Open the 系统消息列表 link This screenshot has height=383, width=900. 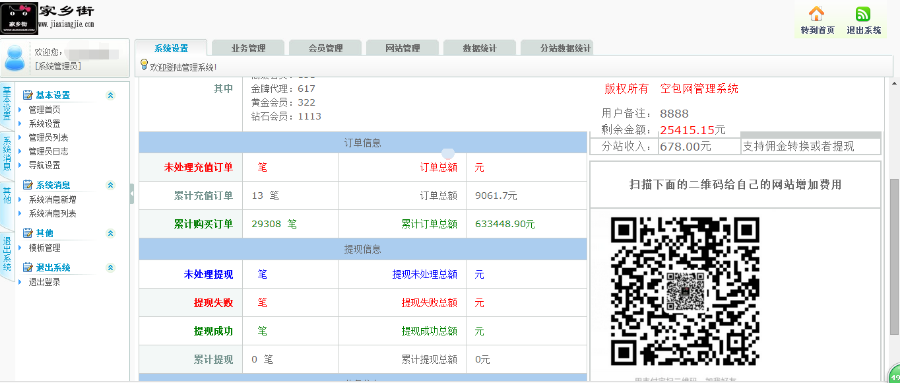tap(52, 213)
